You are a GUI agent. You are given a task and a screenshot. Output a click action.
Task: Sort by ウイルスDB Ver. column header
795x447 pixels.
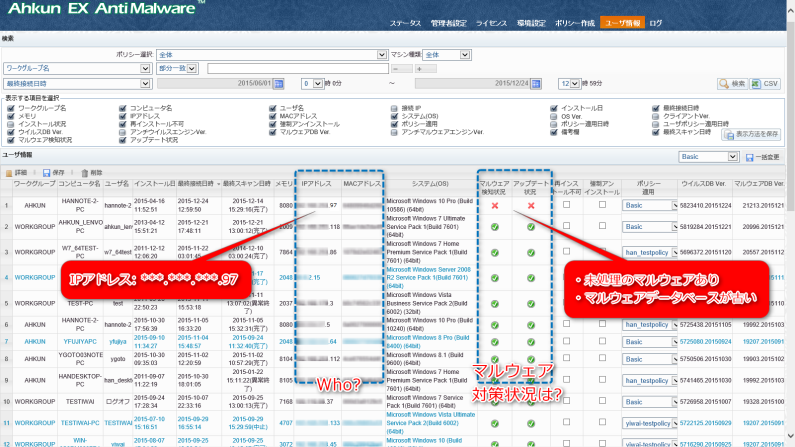click(704, 184)
